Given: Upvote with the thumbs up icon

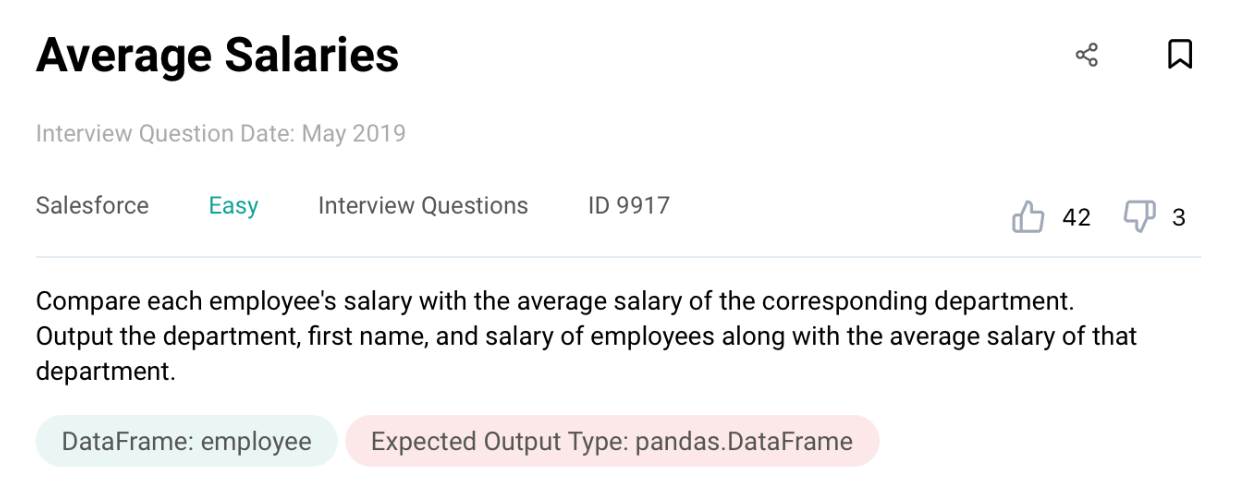Looking at the screenshot, I should click(1028, 216).
